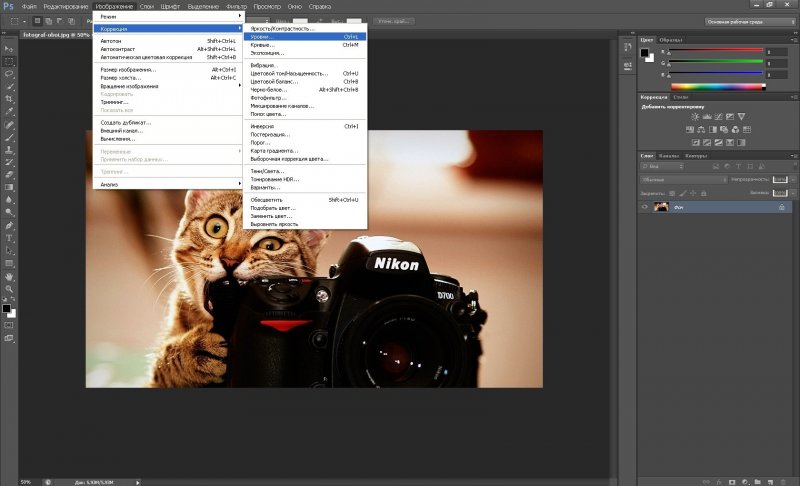Open the layer blend mode dropdown
This screenshot has height=486, width=800.
point(684,180)
